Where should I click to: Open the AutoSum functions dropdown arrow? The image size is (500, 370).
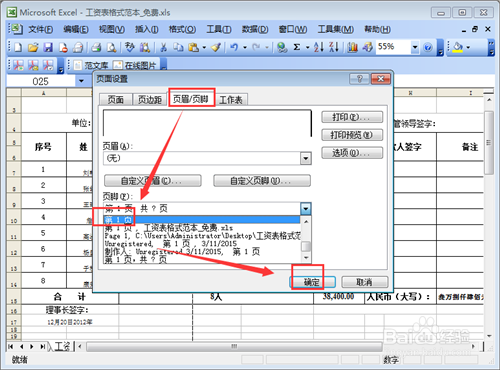308,48
